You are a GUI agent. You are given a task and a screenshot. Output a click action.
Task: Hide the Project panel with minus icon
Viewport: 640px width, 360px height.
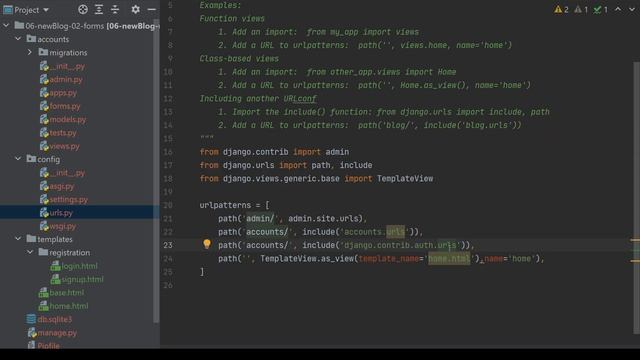151,9
